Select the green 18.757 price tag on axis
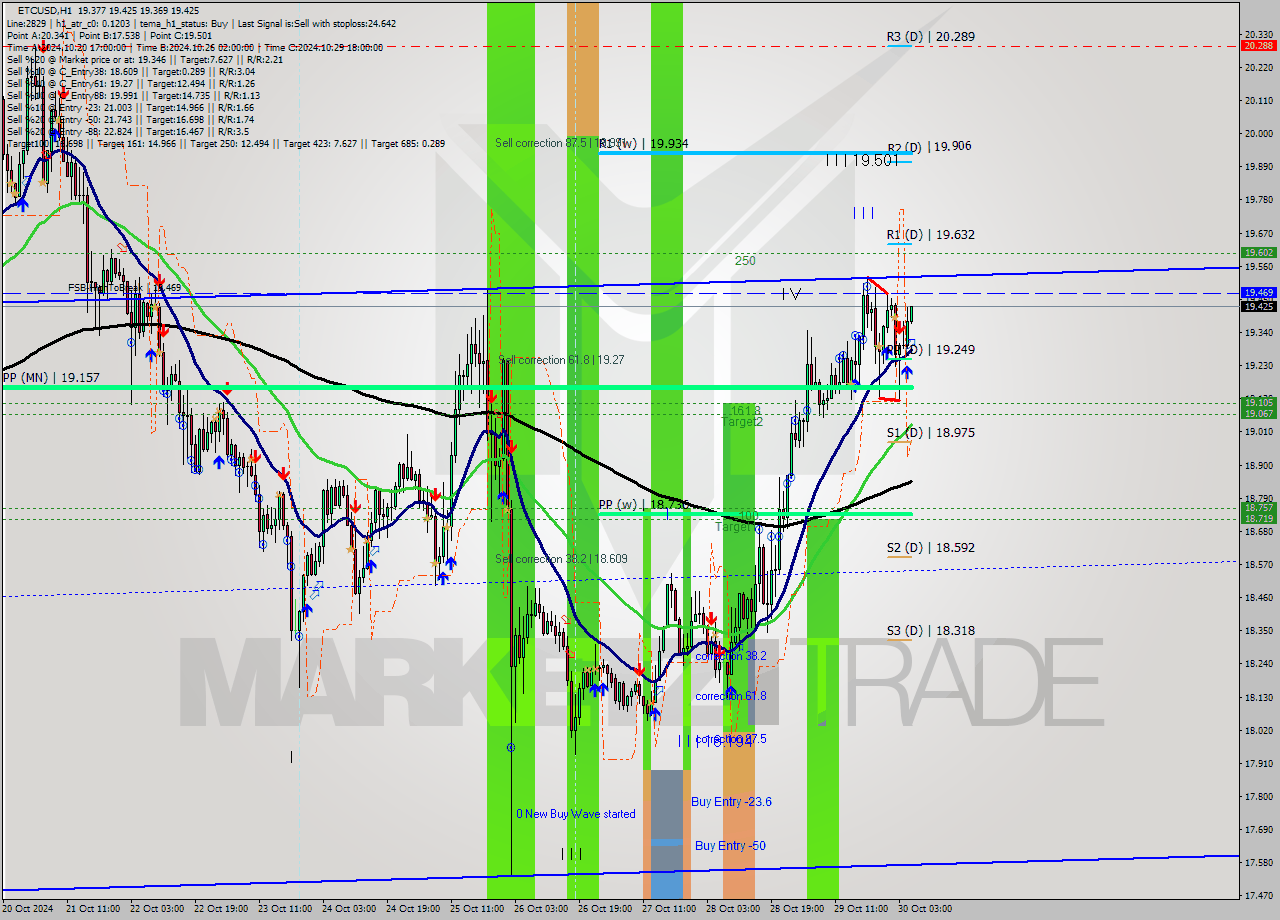1280x920 pixels. 1259,508
